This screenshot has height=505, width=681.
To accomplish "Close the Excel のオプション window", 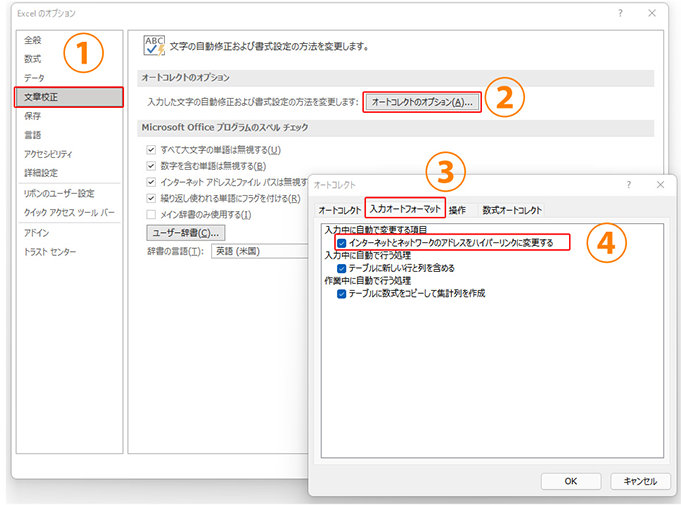I will [652, 13].
